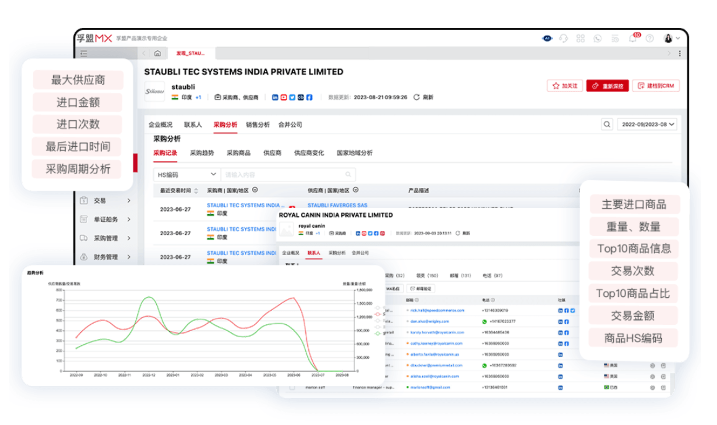This screenshot has width=717, height=425.
Task: Click the 财务管理 sidebar icon
Action: (x=85, y=257)
